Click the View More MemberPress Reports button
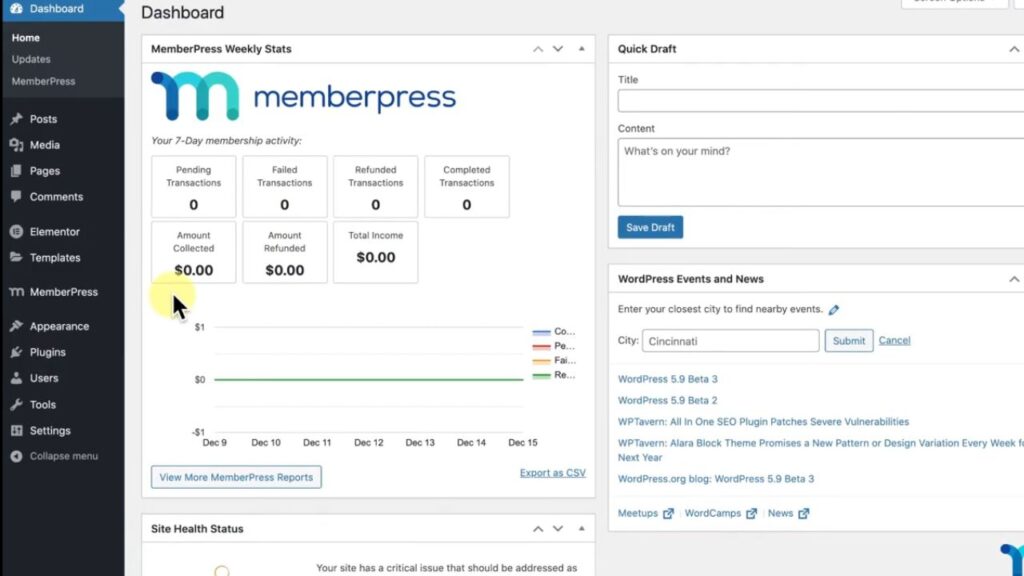 click(236, 477)
